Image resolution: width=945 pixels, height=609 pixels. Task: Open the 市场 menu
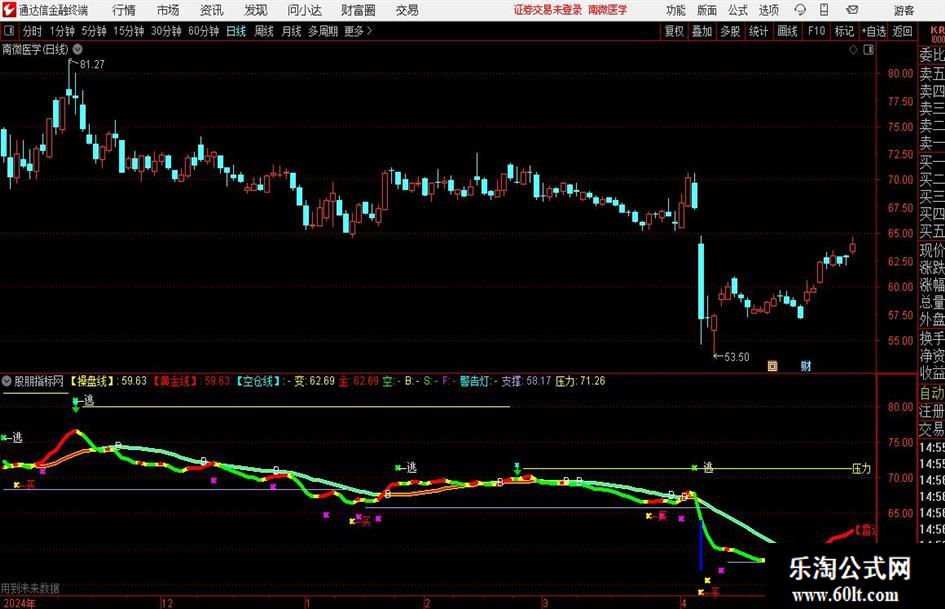tap(168, 10)
